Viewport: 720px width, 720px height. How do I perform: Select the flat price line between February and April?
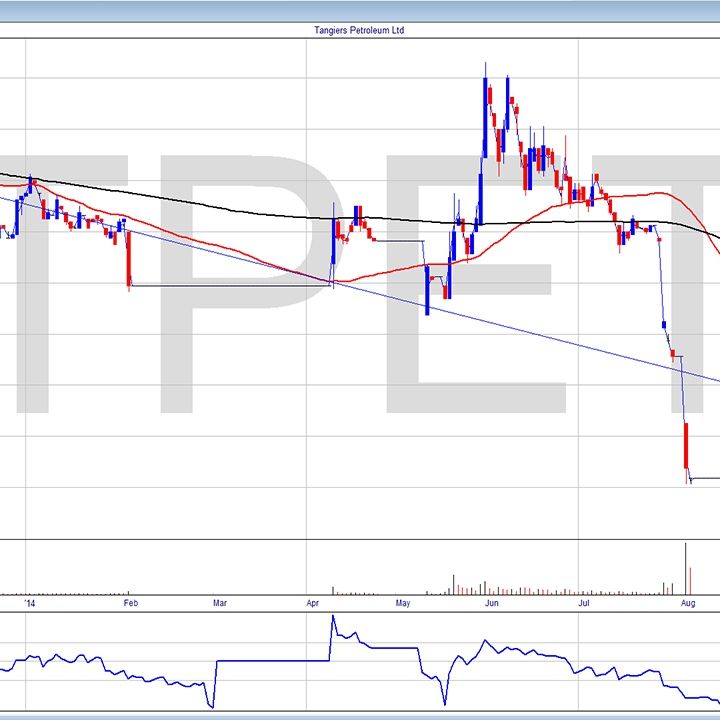click(230, 286)
